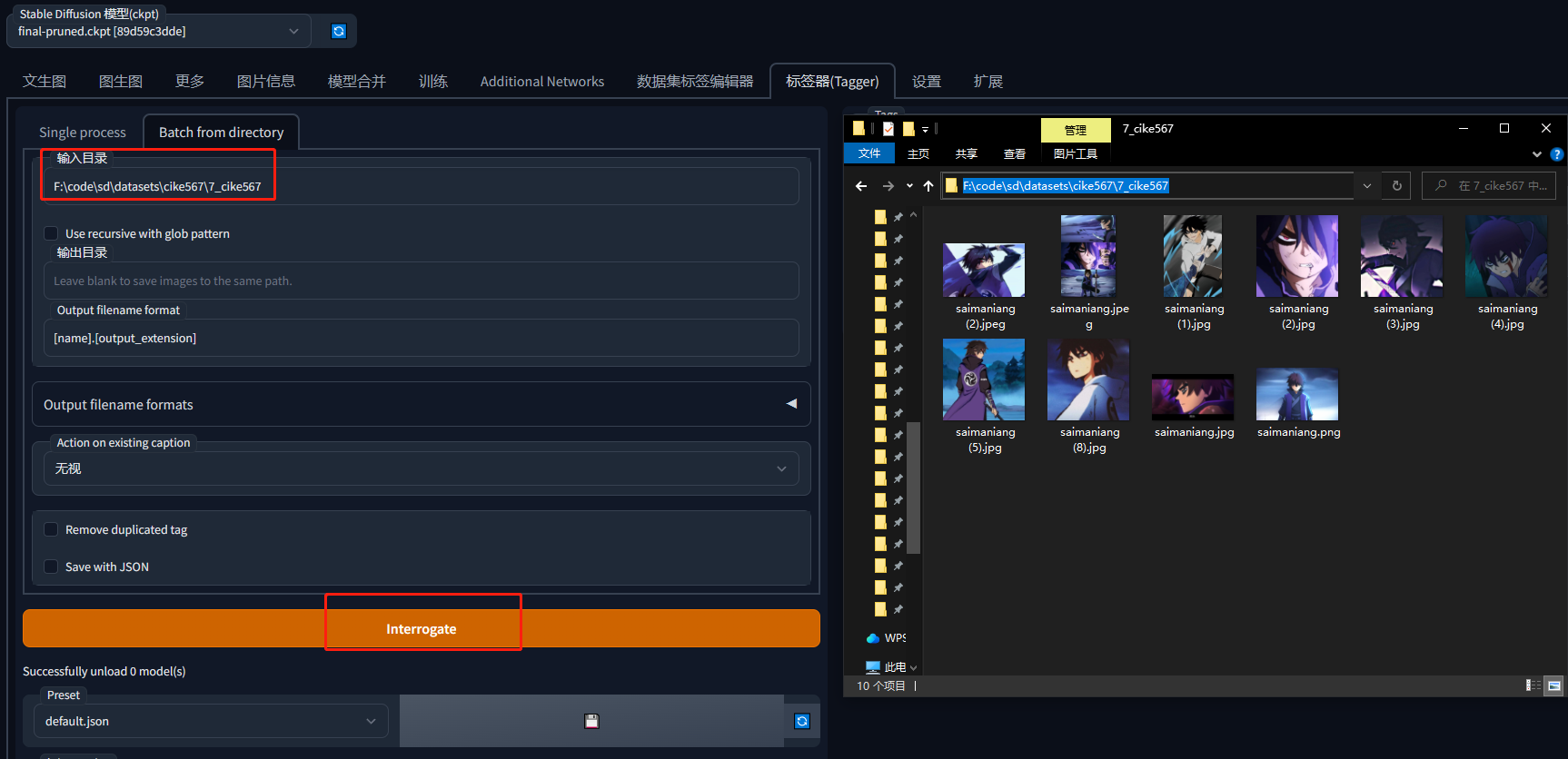
Task: Switch to the Single process tab
Action: tap(83, 133)
